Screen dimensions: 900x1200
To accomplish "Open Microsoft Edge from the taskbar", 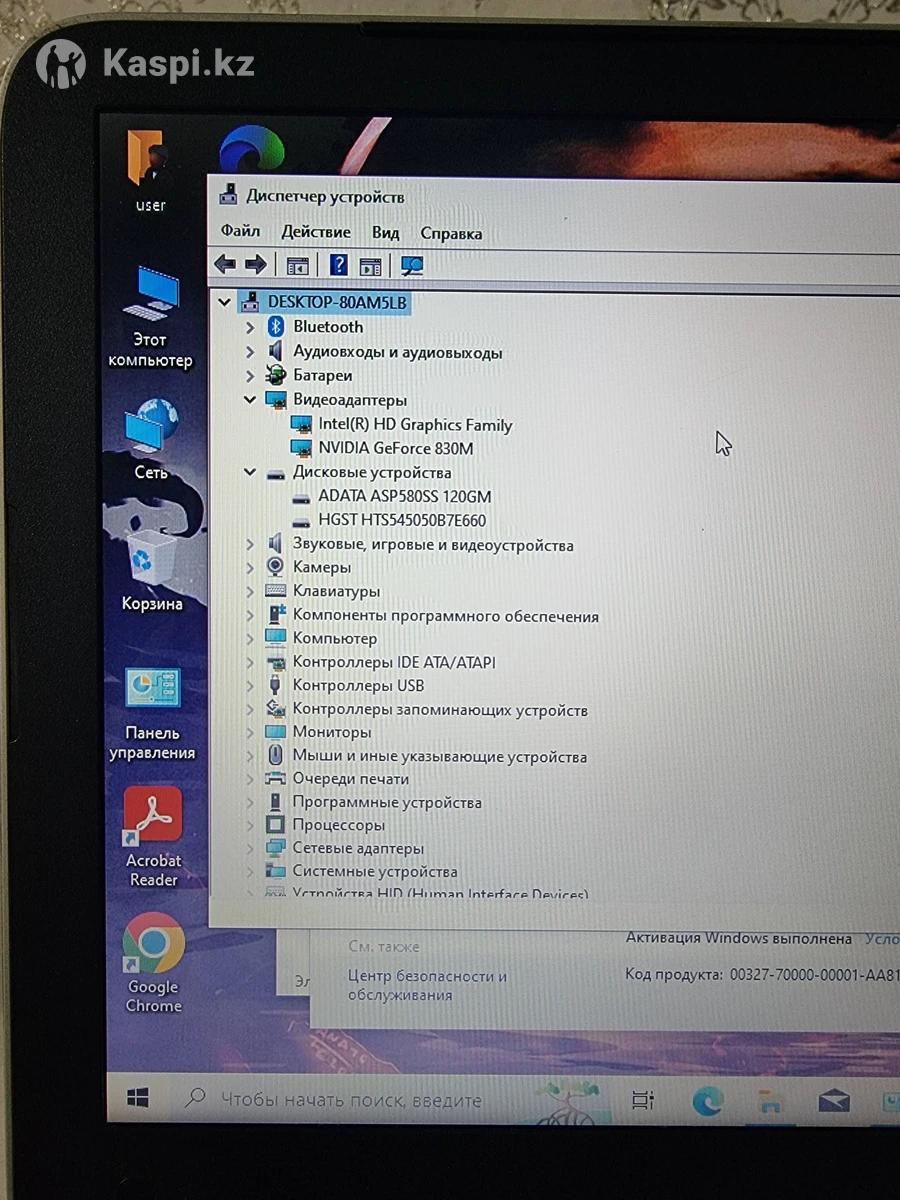I will click(708, 1101).
